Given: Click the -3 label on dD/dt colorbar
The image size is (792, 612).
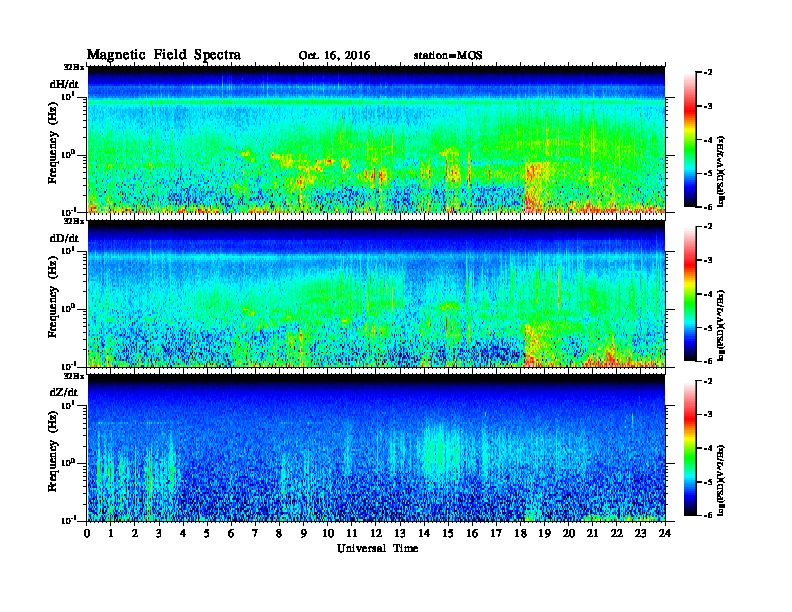Looking at the screenshot, I should point(708,260).
